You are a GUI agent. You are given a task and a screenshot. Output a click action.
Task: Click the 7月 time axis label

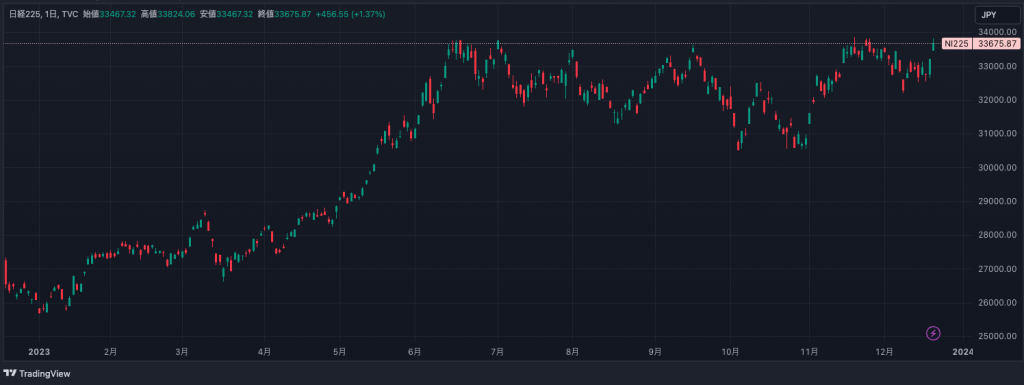(497, 352)
